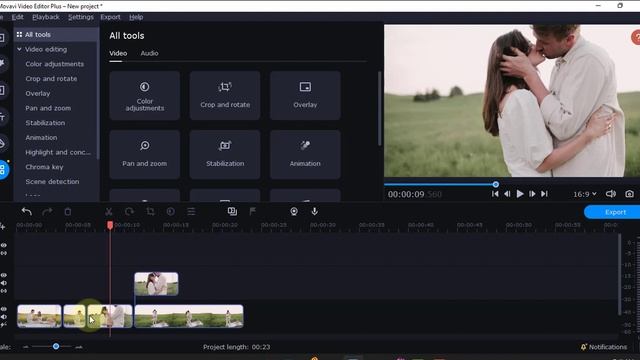Open the Notifications panel
640x360 pixels.
[604, 347]
